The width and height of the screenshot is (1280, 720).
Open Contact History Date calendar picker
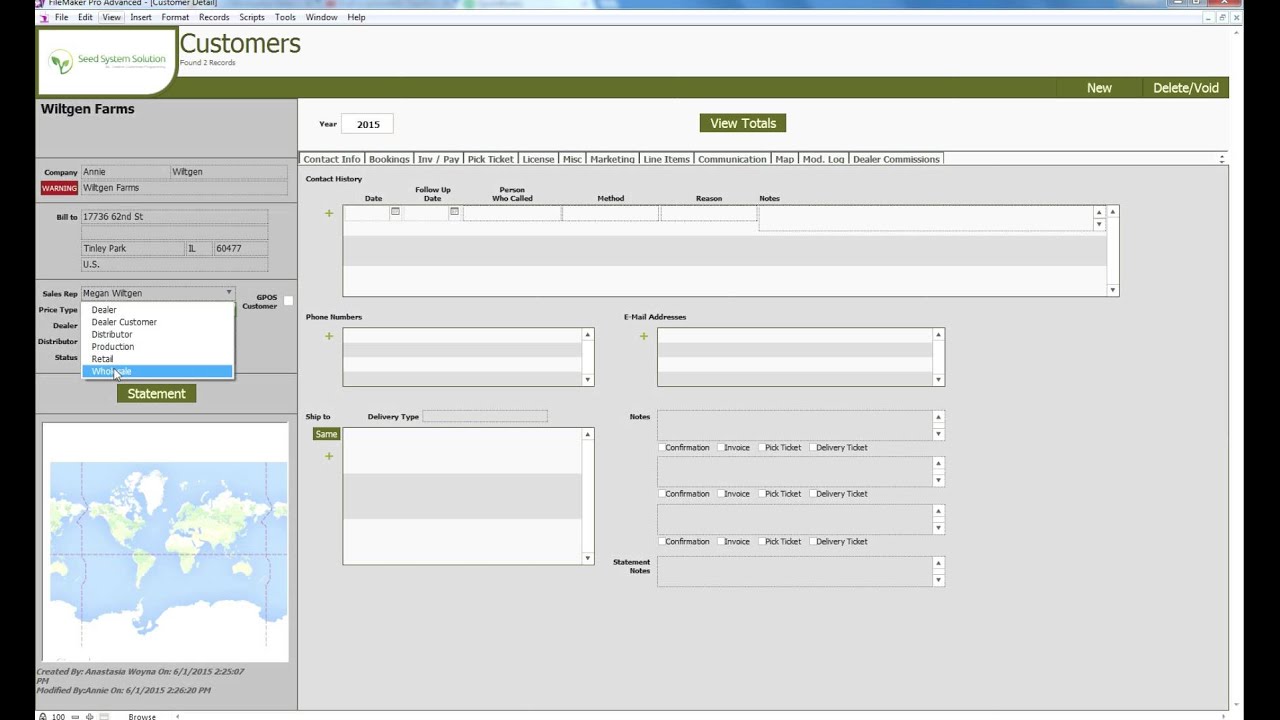pyautogui.click(x=395, y=212)
